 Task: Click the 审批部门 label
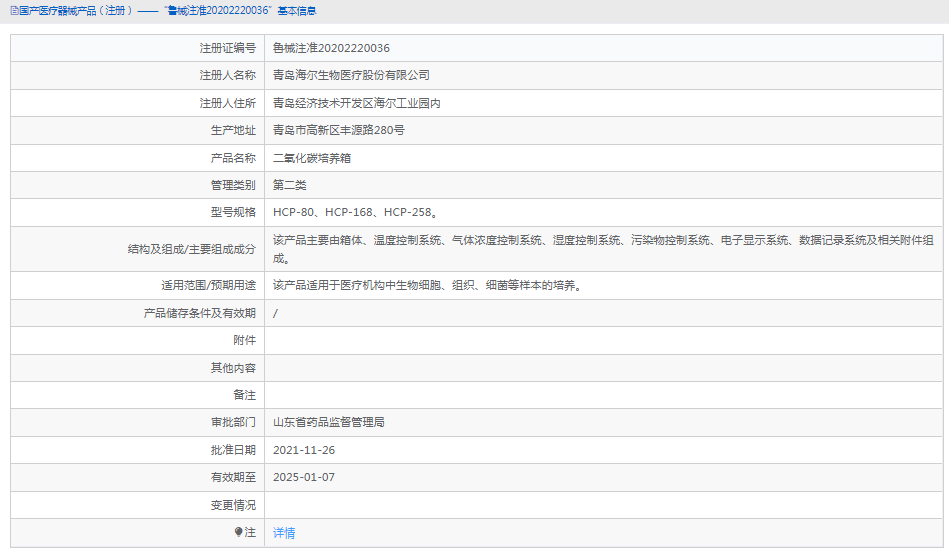pos(233,422)
